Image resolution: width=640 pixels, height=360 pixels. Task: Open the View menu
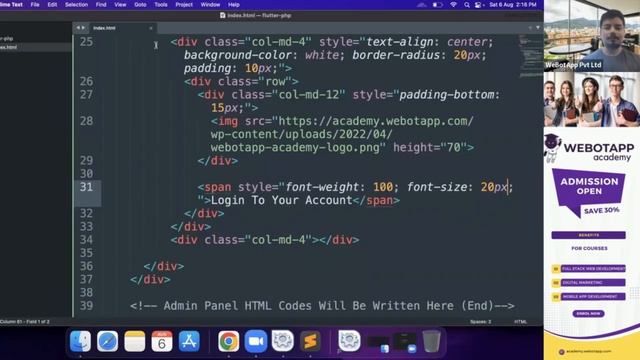120,5
